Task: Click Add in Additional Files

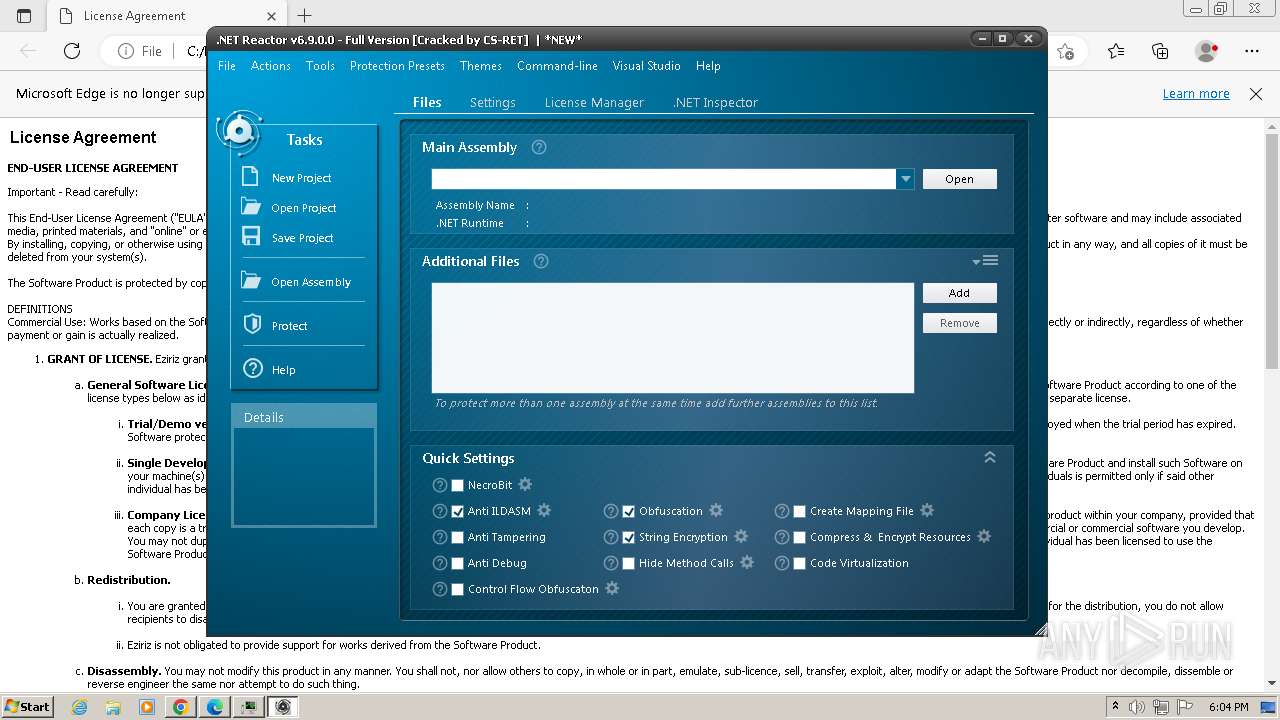Action: pos(959,293)
